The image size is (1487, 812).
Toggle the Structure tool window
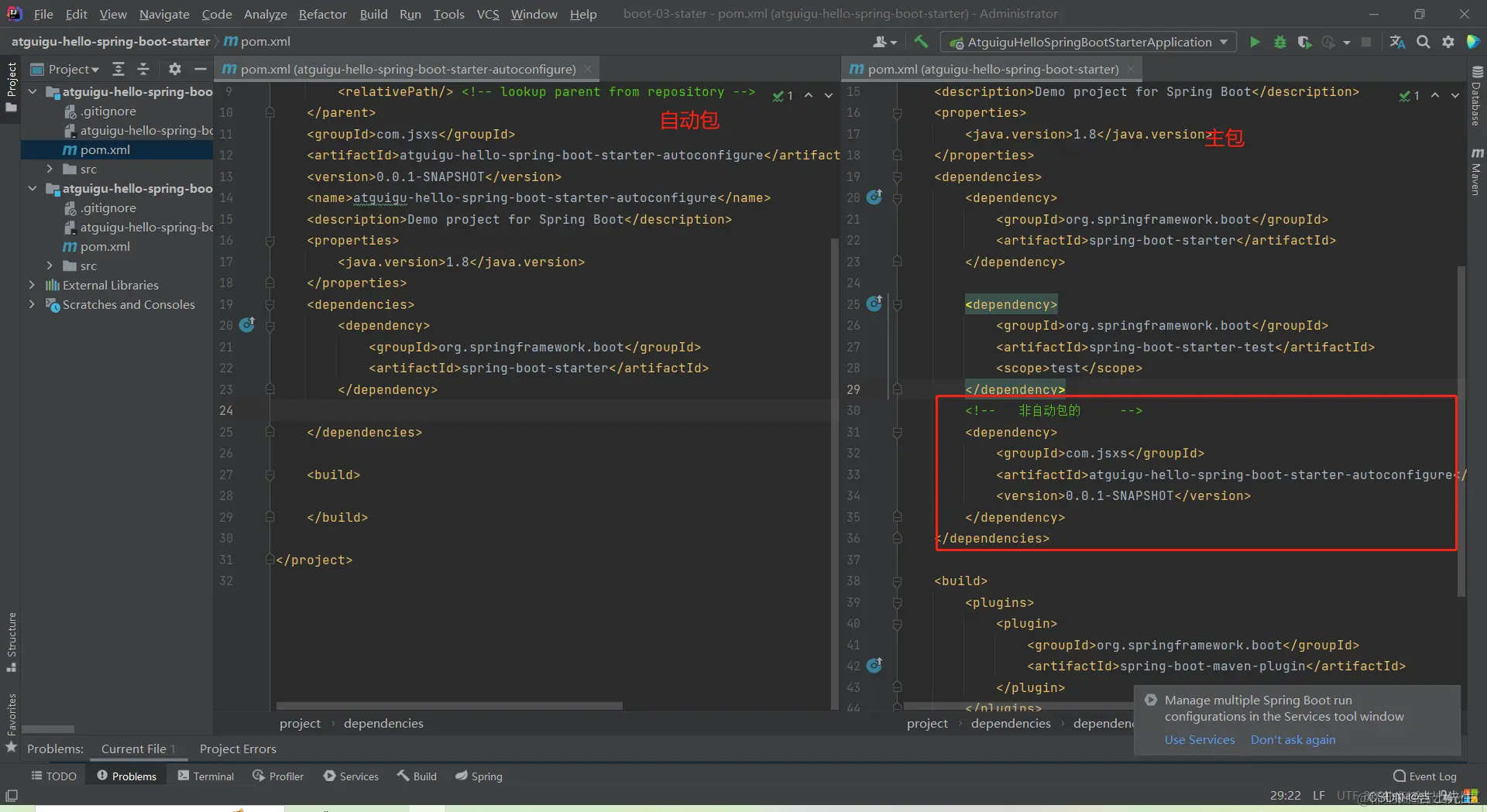point(11,642)
